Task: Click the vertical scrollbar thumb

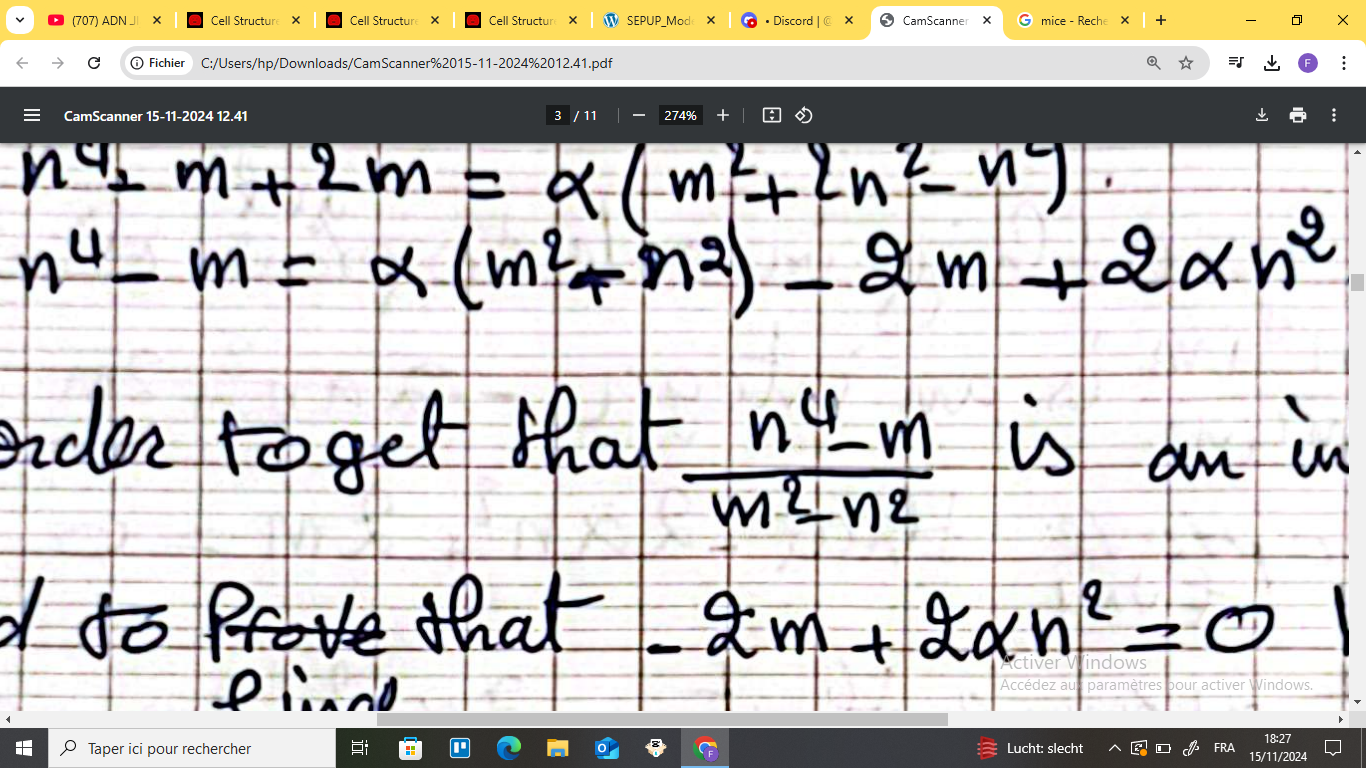Action: tap(1357, 282)
